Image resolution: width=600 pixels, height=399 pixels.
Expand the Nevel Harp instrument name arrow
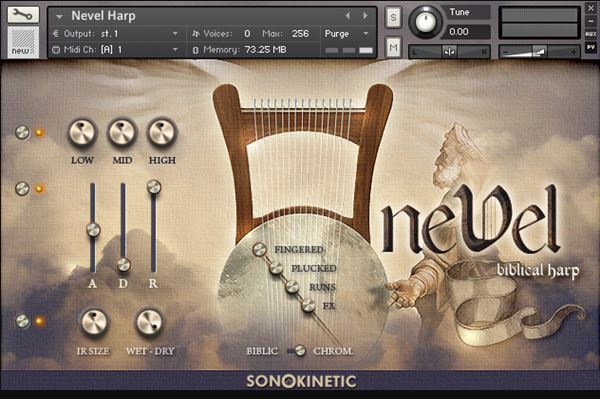click(59, 16)
